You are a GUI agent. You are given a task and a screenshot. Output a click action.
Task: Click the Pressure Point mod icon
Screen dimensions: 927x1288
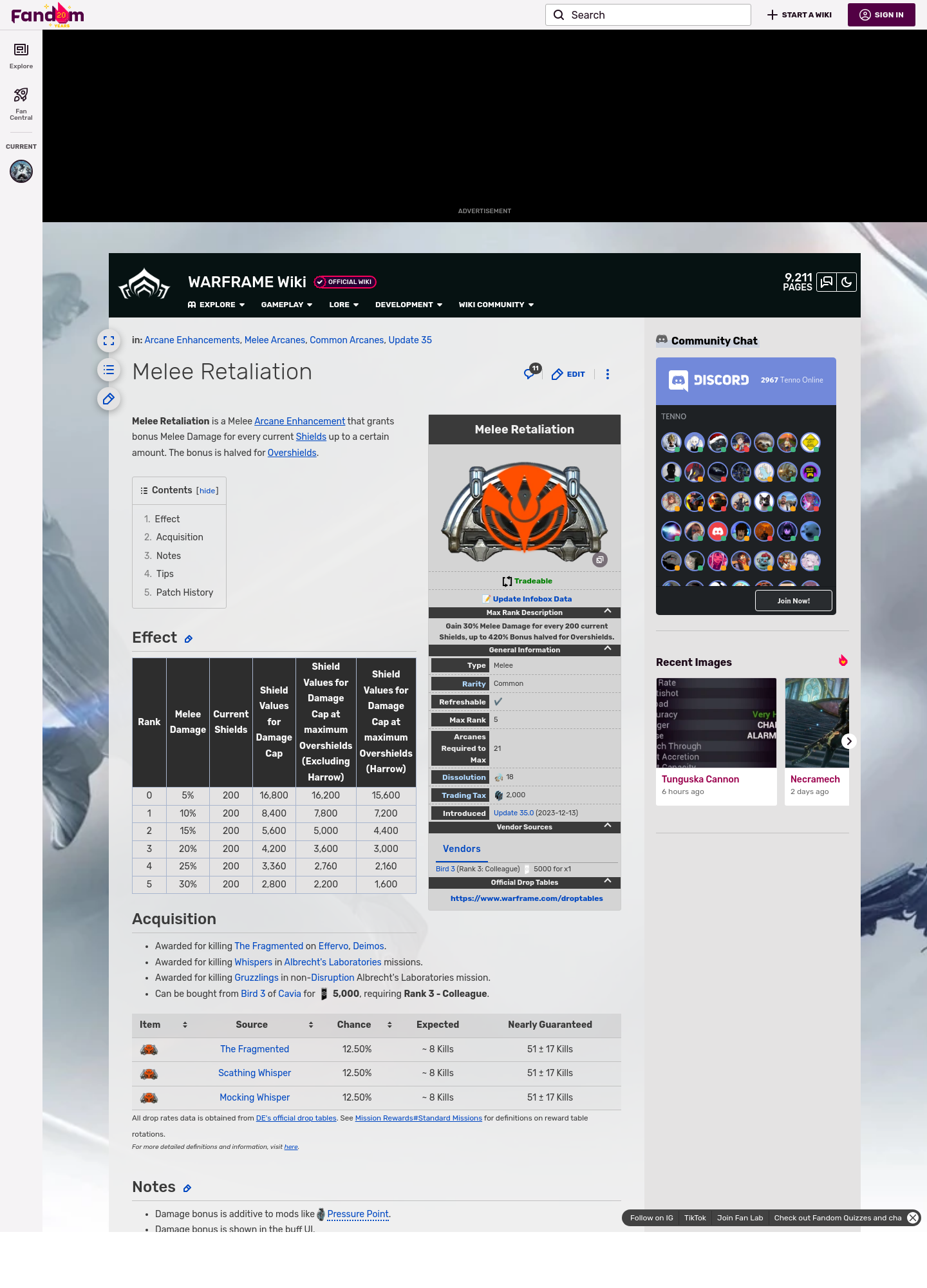tap(321, 1215)
